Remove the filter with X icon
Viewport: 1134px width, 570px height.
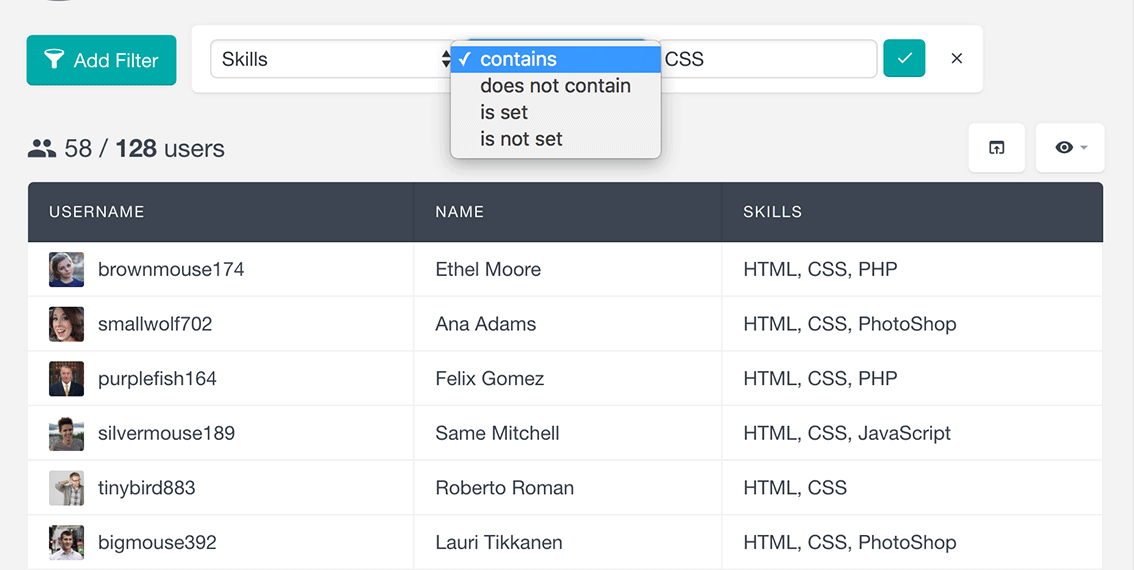(957, 59)
